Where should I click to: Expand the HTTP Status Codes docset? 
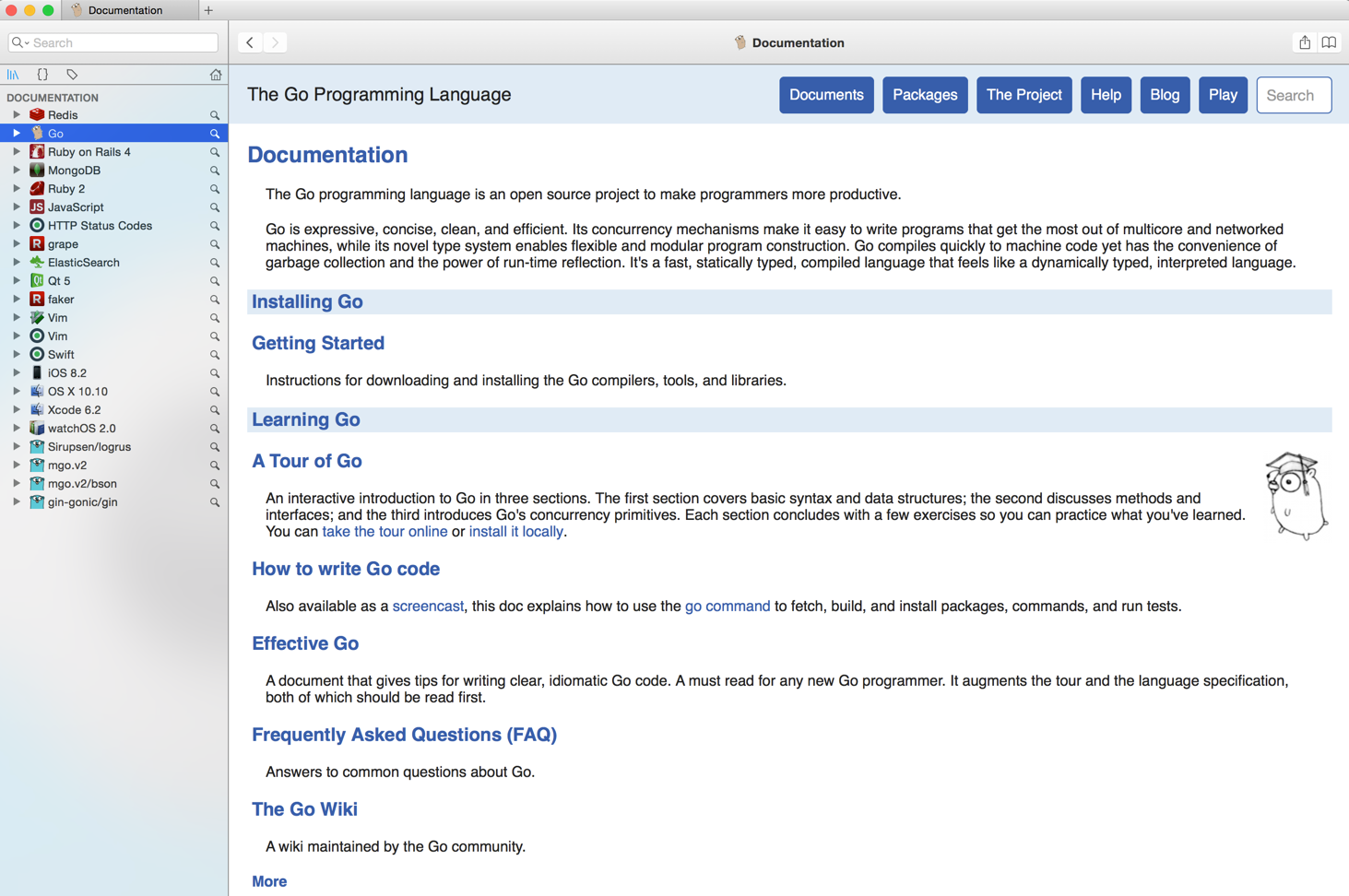(x=17, y=226)
